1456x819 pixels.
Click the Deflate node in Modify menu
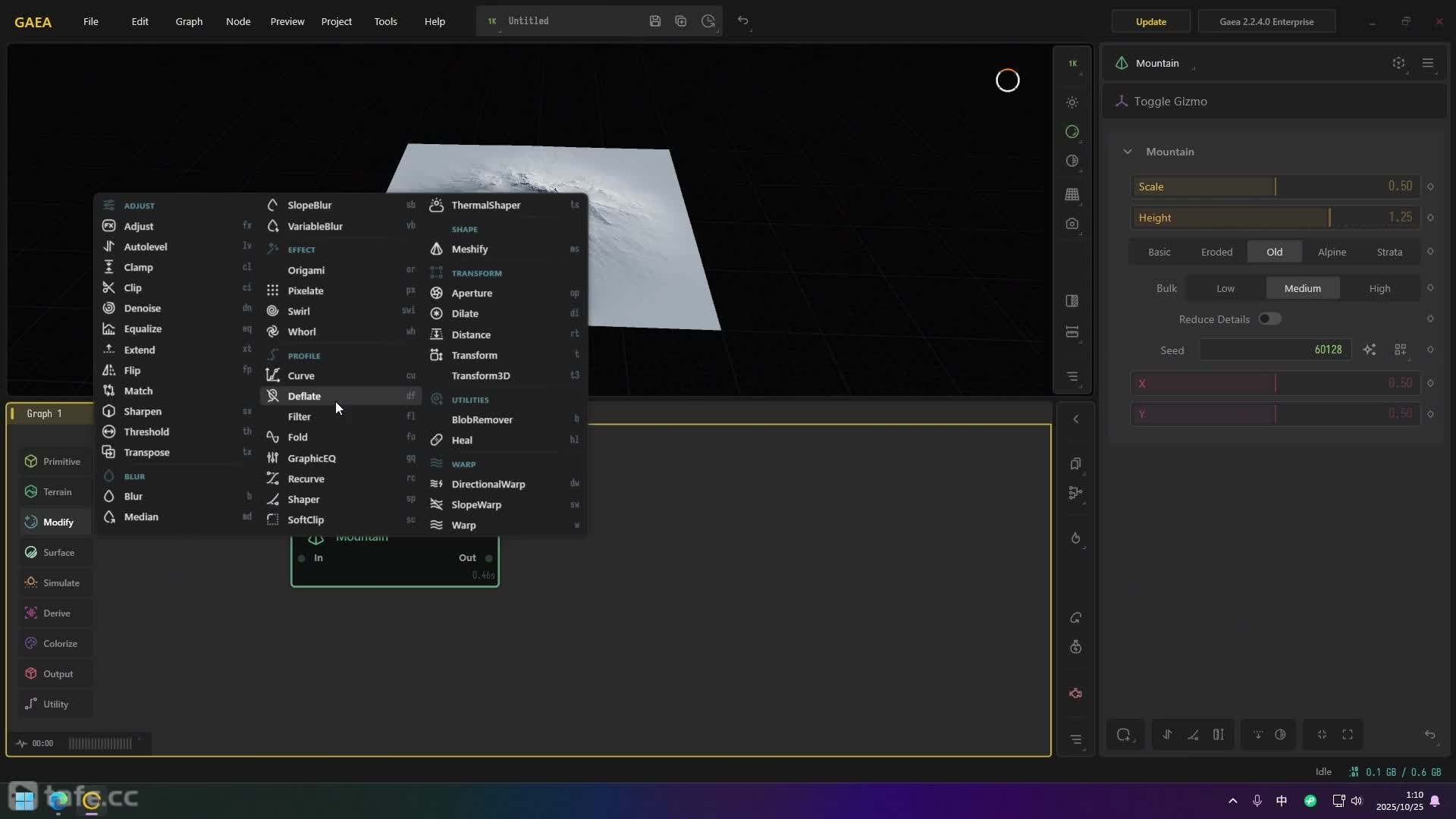click(x=304, y=396)
